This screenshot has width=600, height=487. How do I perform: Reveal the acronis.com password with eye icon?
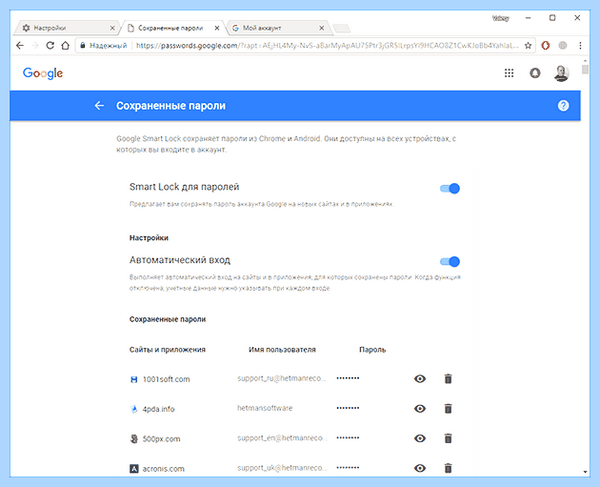tap(420, 468)
